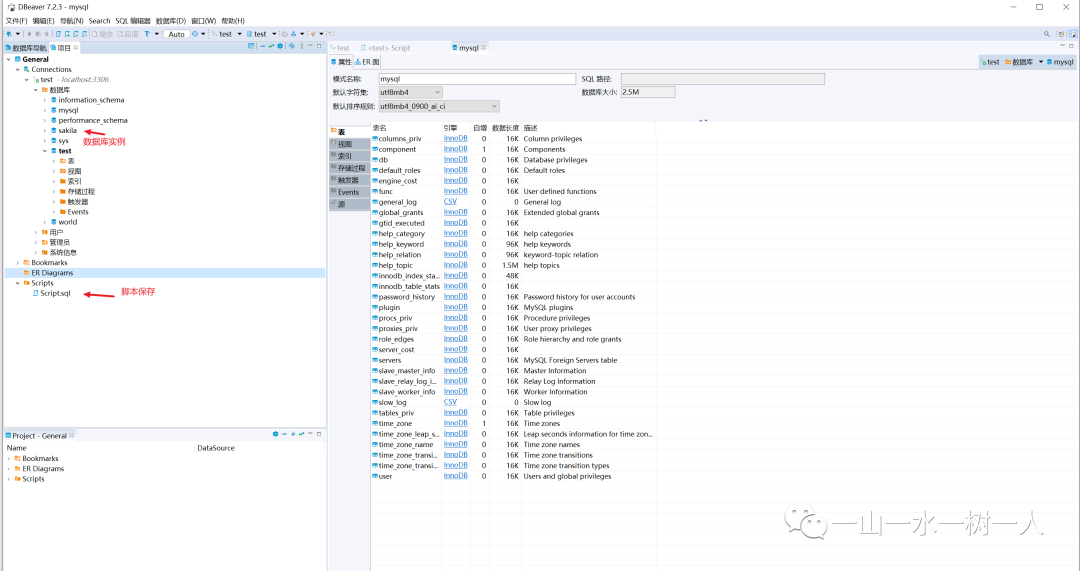The width and height of the screenshot is (1080, 571).
Task: Select the slave_master_info table row
Action: pyautogui.click(x=512, y=371)
